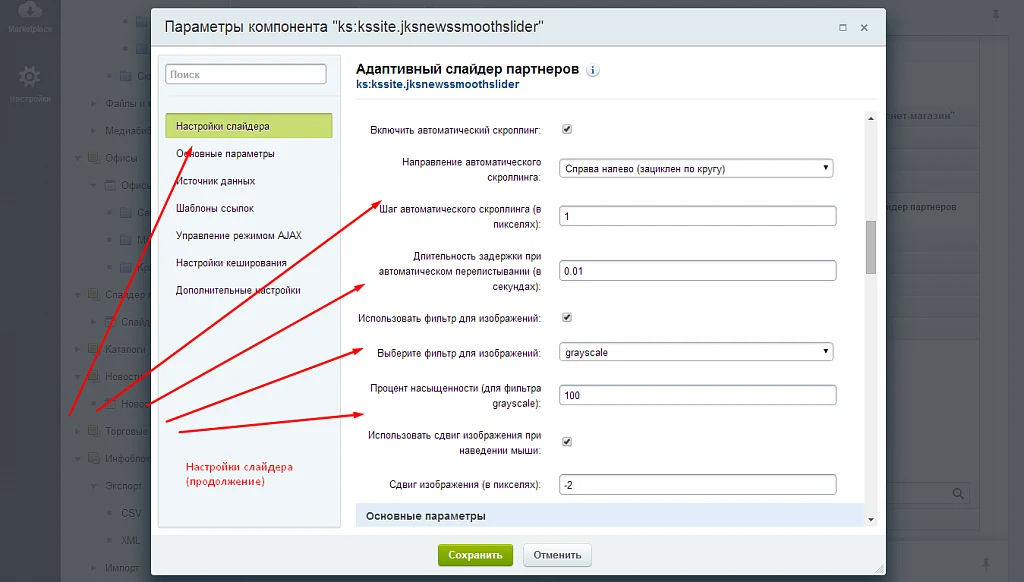This screenshot has height=582, width=1024.
Task: Close the component parameters dialog
Action: click(864, 27)
